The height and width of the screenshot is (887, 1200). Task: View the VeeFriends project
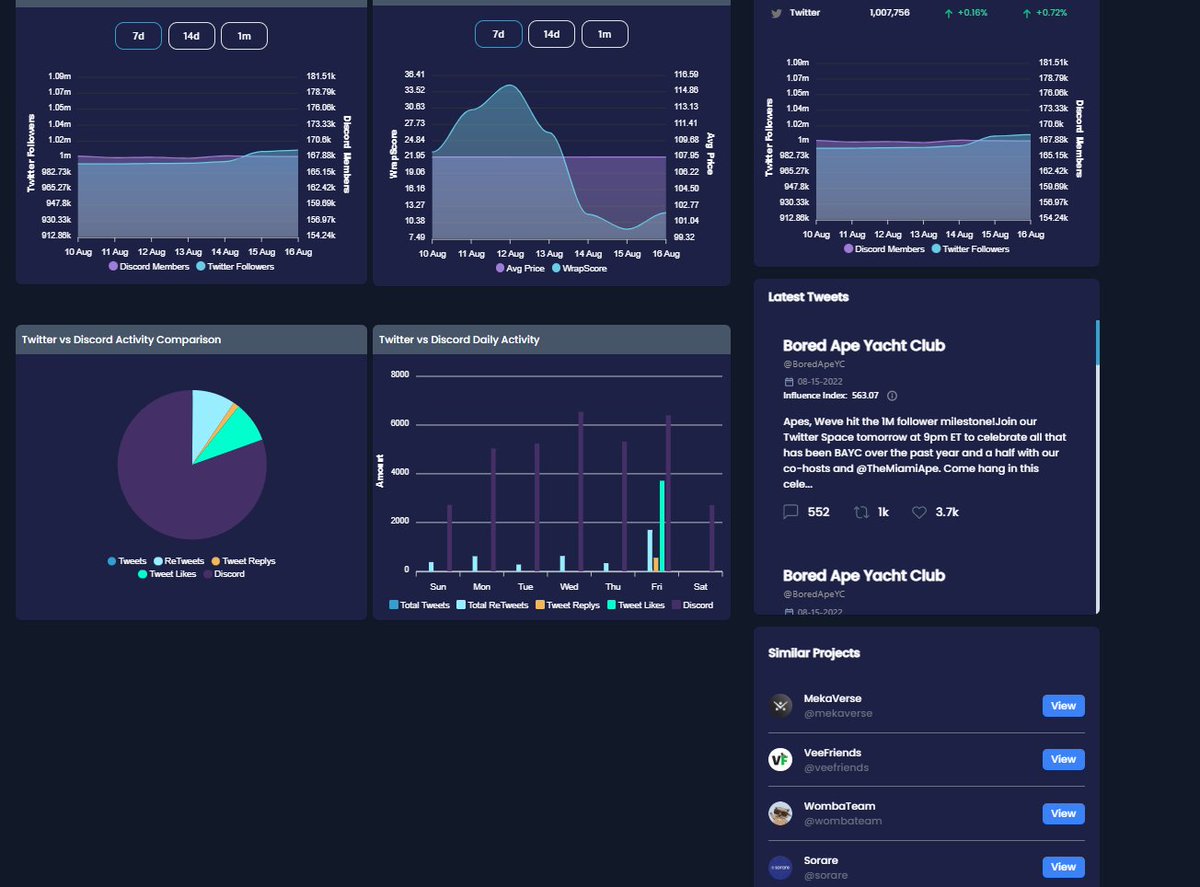(1063, 760)
